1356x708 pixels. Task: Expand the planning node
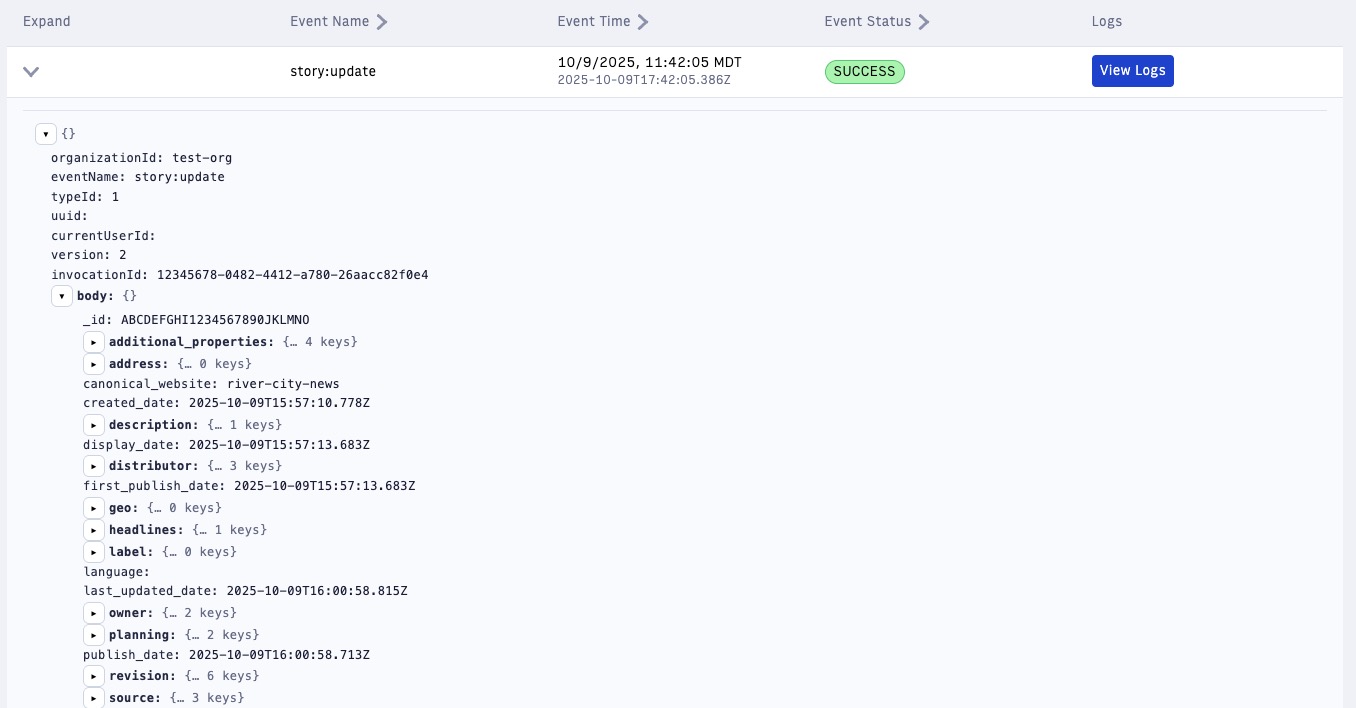coord(94,635)
